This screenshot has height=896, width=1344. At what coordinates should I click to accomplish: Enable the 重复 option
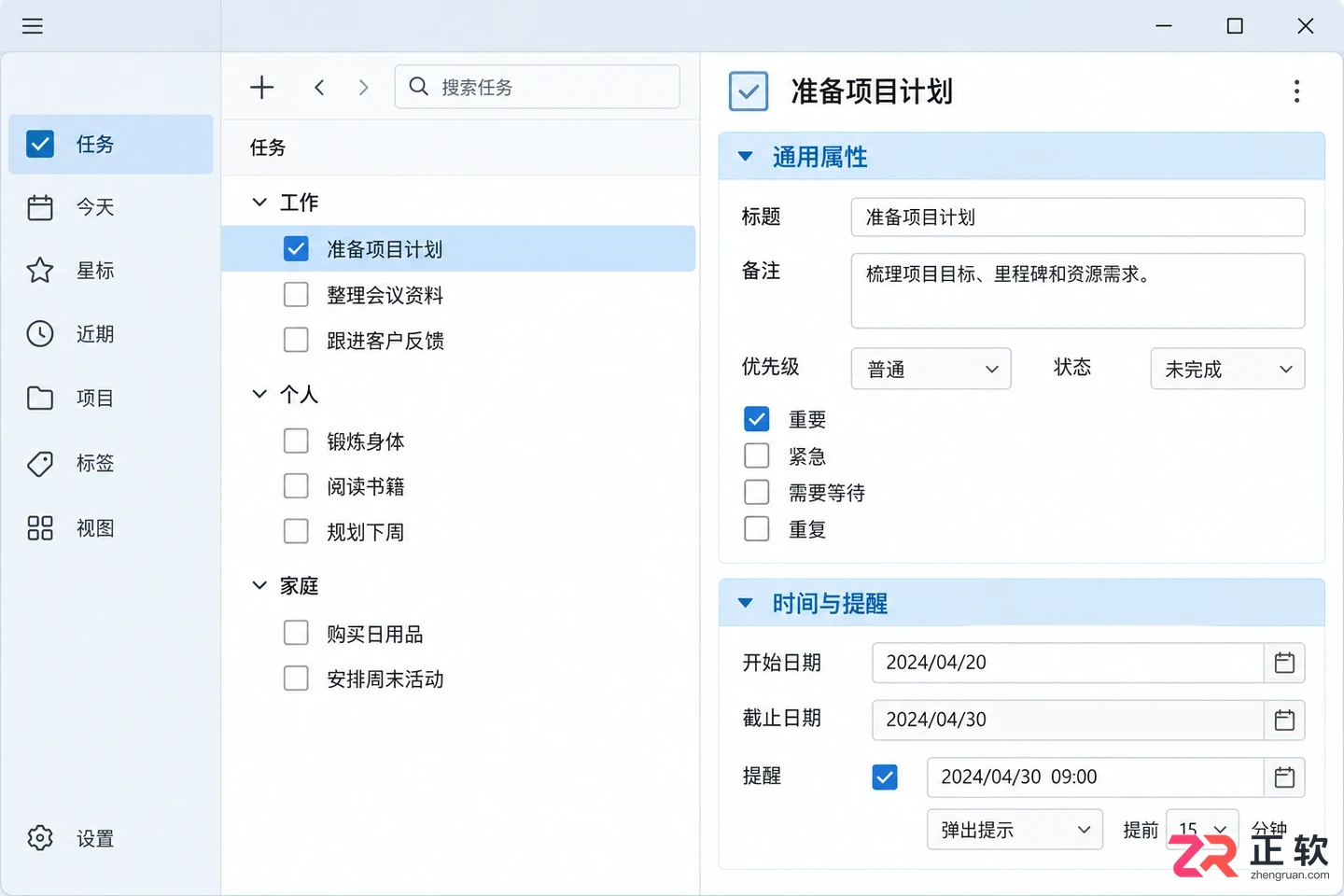757,529
